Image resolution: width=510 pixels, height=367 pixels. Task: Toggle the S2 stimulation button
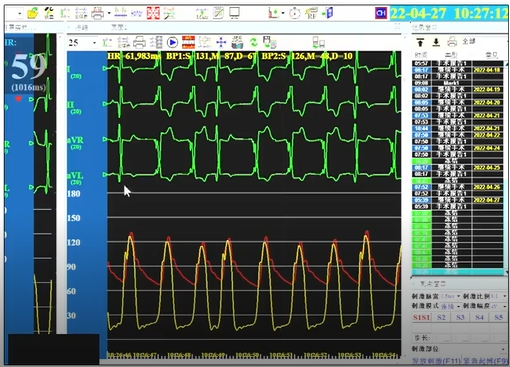click(441, 317)
